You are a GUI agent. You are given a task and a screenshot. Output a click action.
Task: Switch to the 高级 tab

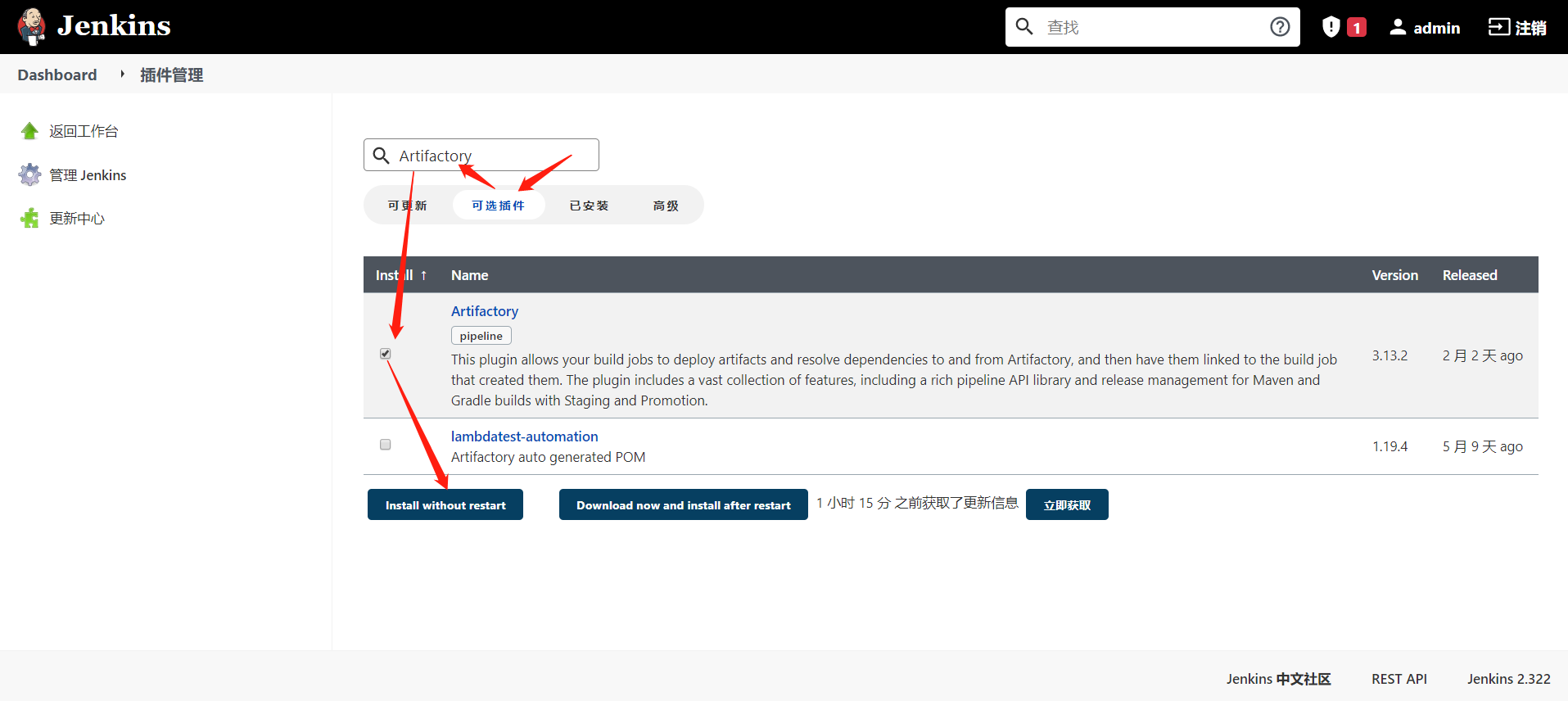click(x=666, y=206)
